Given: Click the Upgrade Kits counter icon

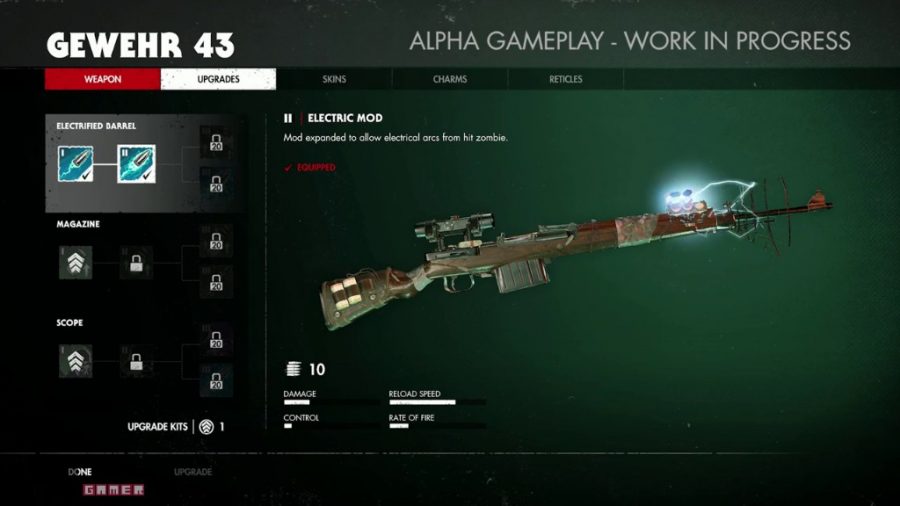Looking at the screenshot, I should (x=207, y=427).
